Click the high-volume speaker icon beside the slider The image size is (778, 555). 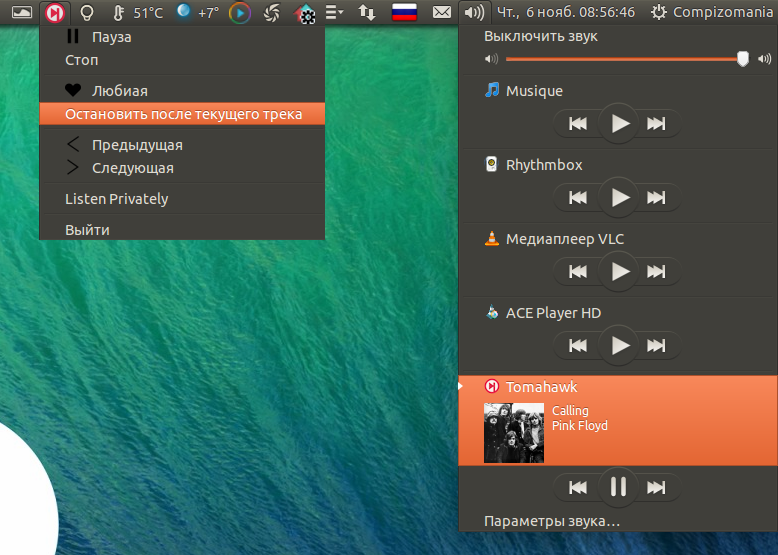pos(765,60)
